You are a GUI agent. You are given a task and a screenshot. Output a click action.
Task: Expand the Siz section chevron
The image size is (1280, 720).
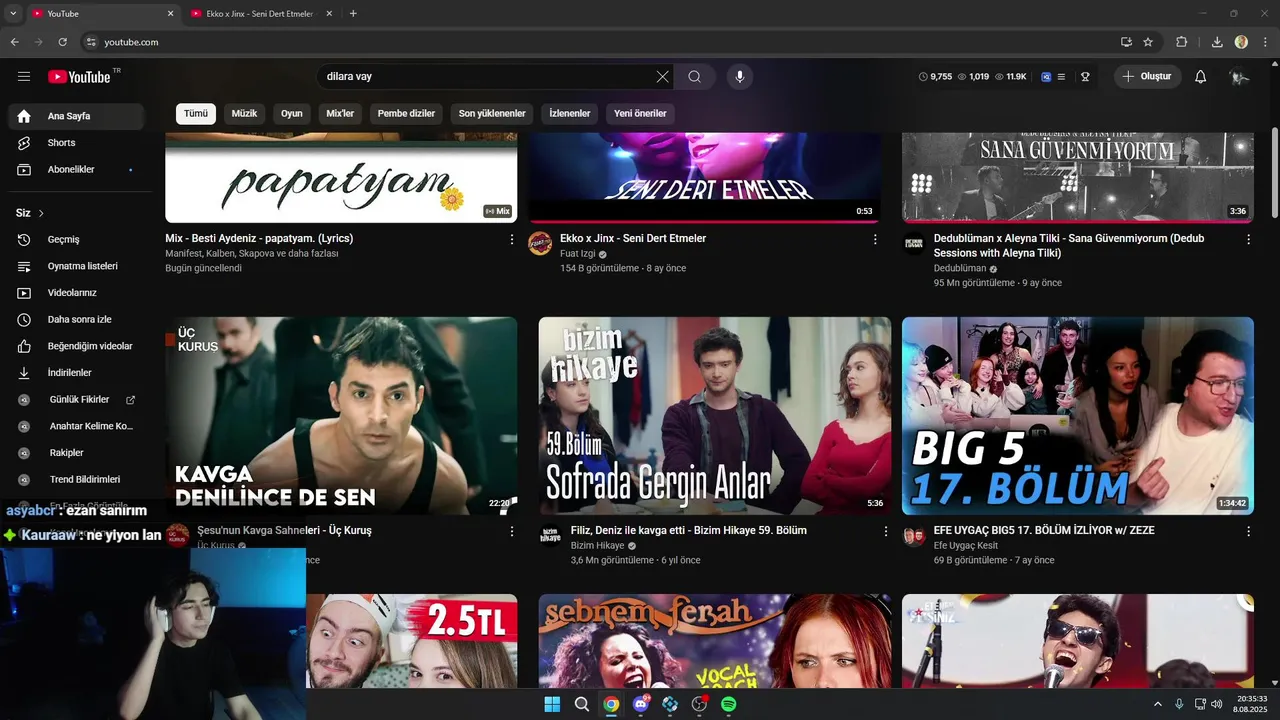(x=41, y=213)
